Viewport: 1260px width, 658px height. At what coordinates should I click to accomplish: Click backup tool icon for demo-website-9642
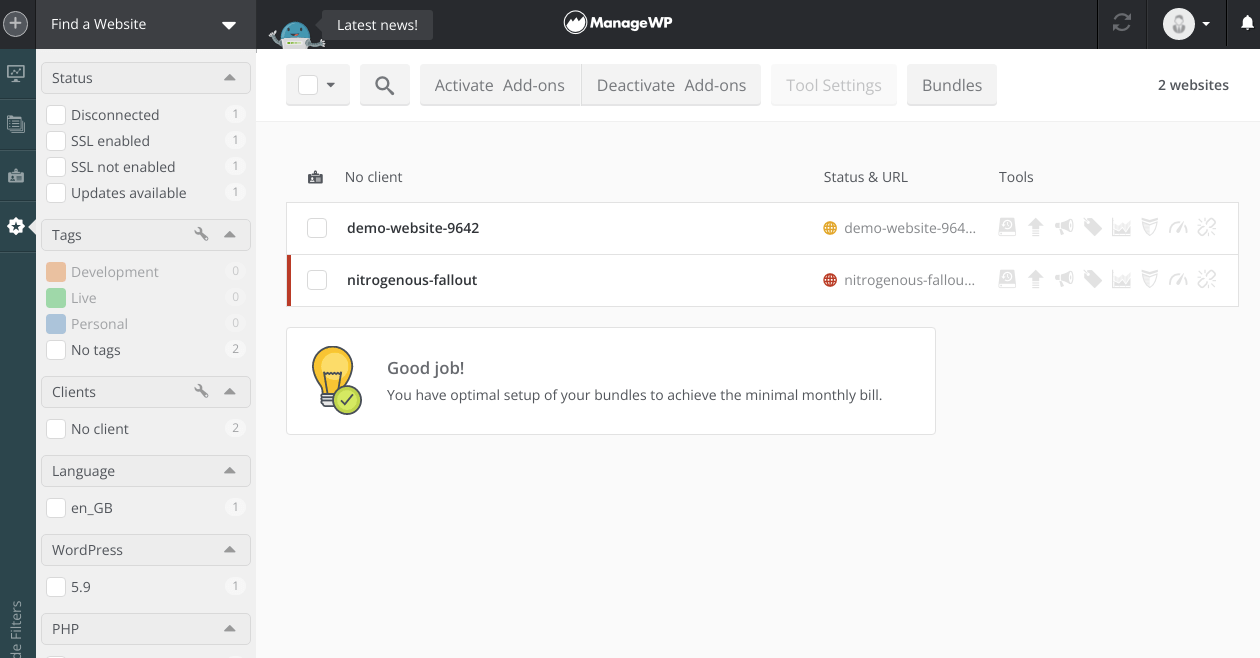1007,228
